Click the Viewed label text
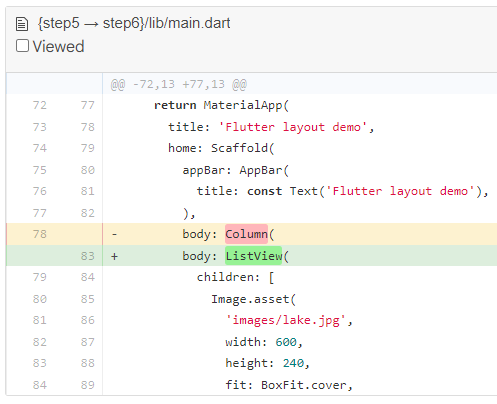 pos(58,46)
